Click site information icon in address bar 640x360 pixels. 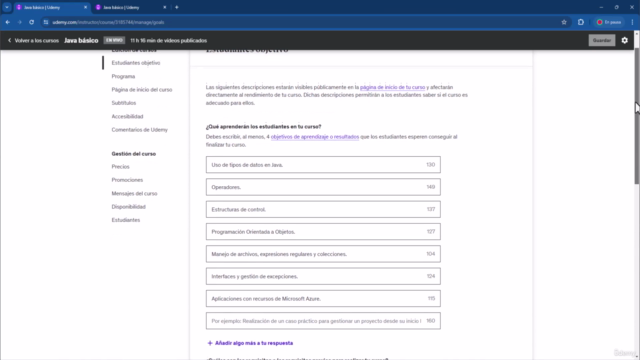point(46,22)
